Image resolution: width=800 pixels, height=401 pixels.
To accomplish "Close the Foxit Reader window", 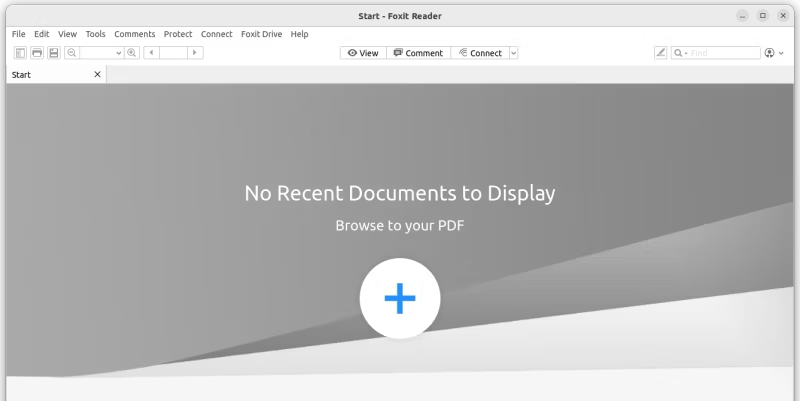I will coord(783,16).
